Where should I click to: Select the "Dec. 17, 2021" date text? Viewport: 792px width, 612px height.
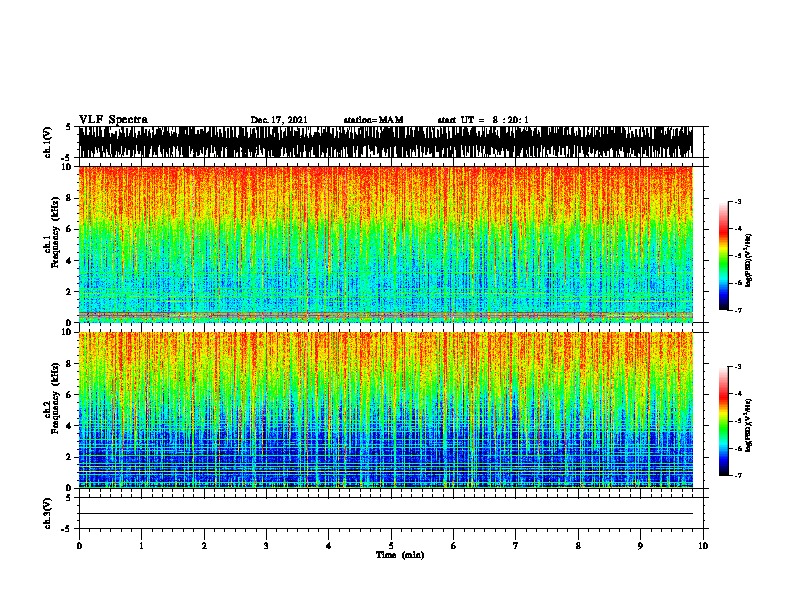click(279, 120)
